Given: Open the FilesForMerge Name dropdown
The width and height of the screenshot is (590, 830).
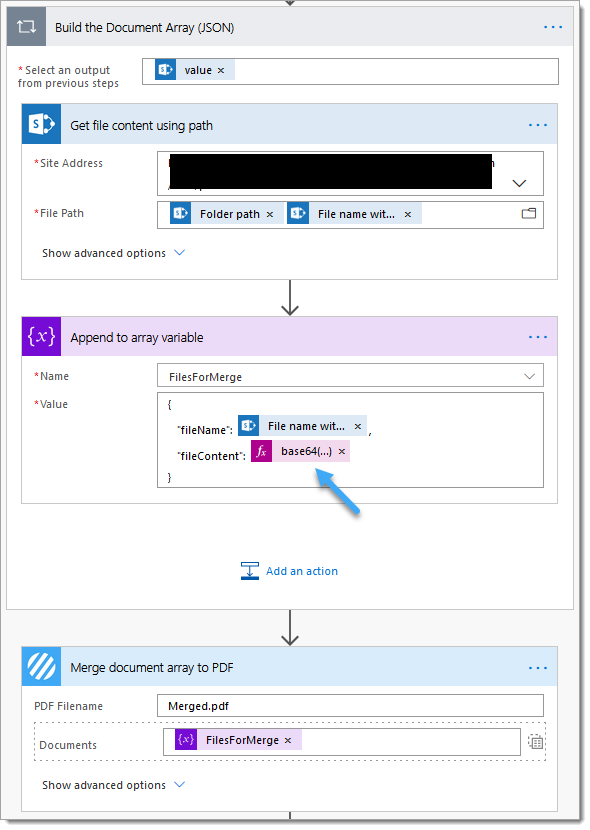Looking at the screenshot, I should point(529,376).
